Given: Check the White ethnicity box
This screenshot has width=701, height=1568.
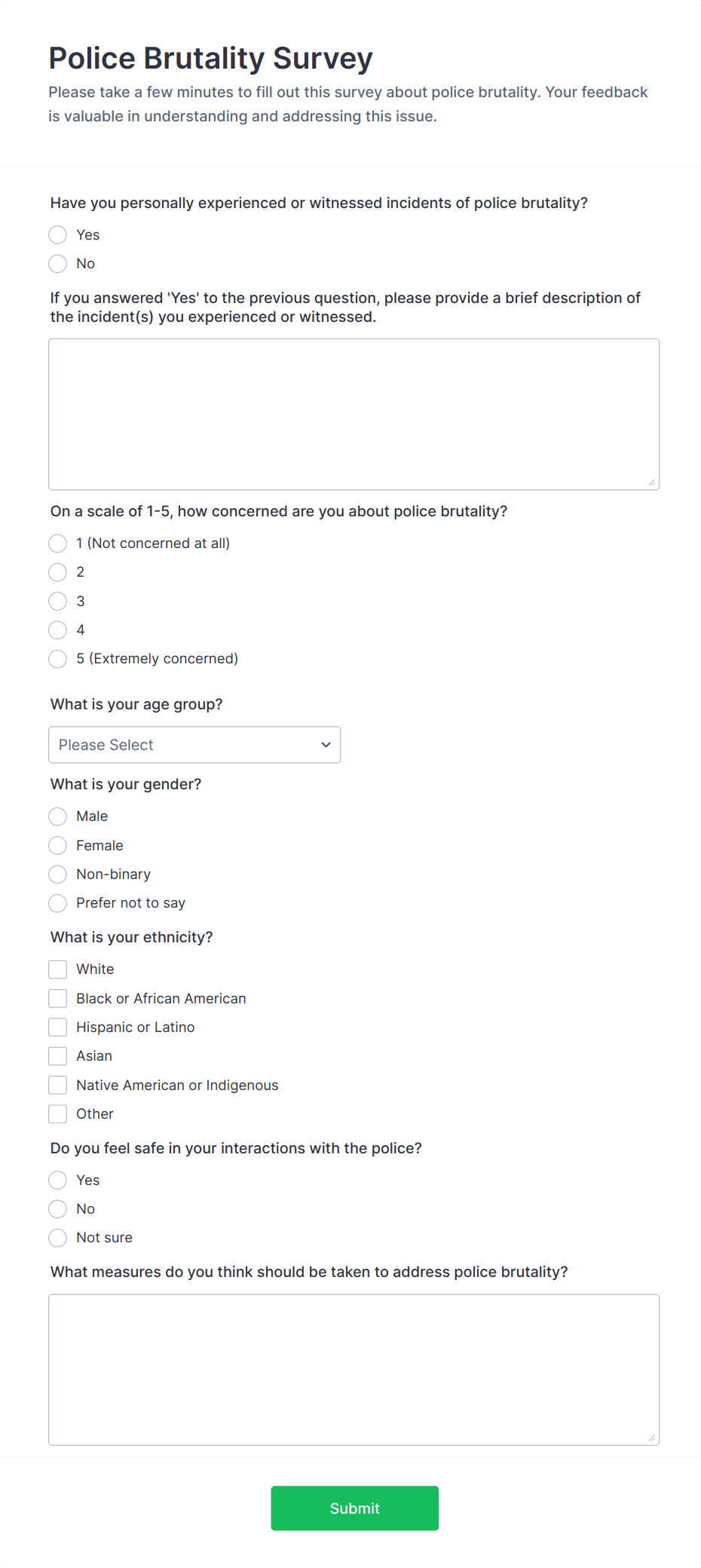Looking at the screenshot, I should coord(58,969).
